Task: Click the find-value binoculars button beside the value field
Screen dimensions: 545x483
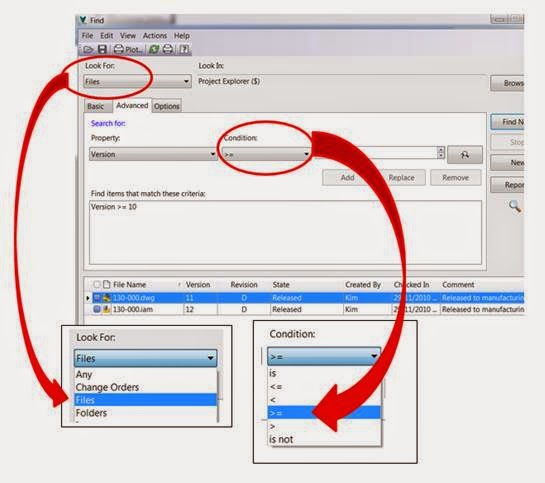Action: (465, 154)
